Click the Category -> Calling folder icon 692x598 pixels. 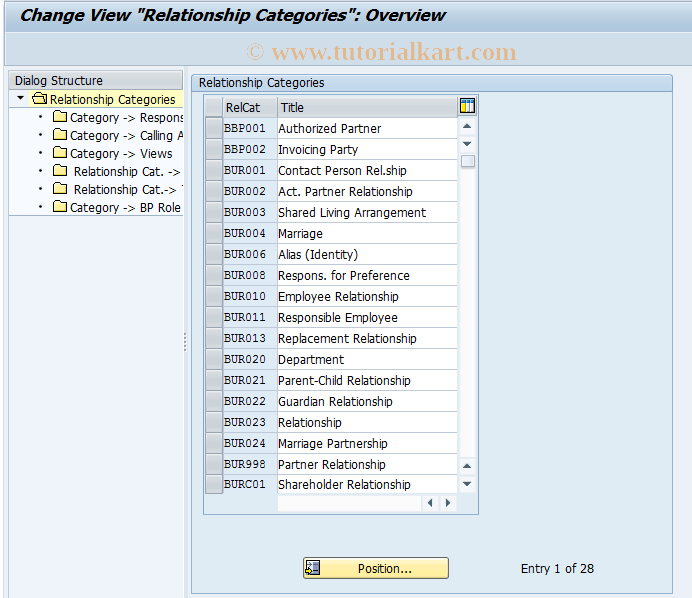coord(60,135)
